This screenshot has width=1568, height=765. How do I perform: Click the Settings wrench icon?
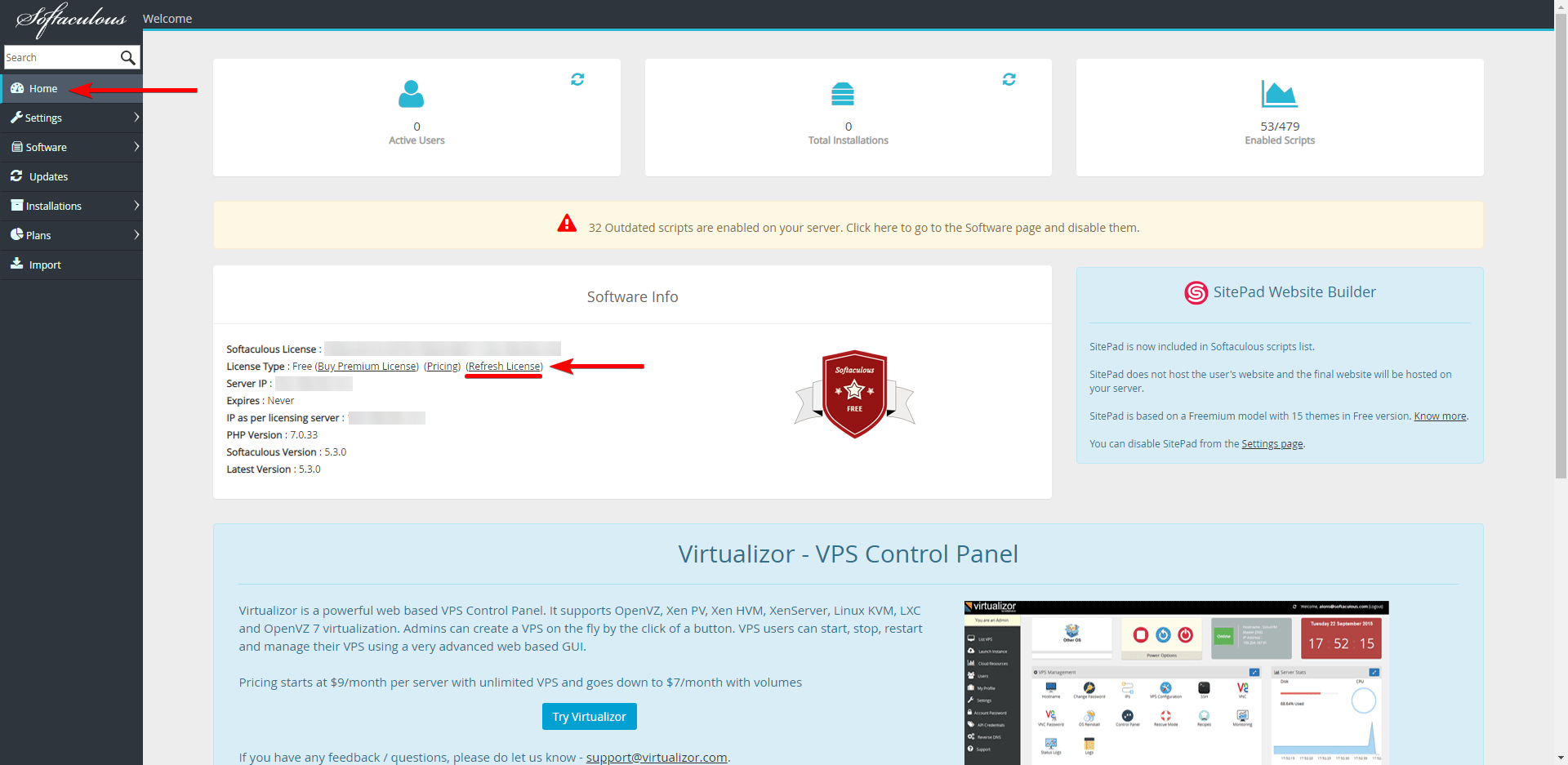[16, 118]
